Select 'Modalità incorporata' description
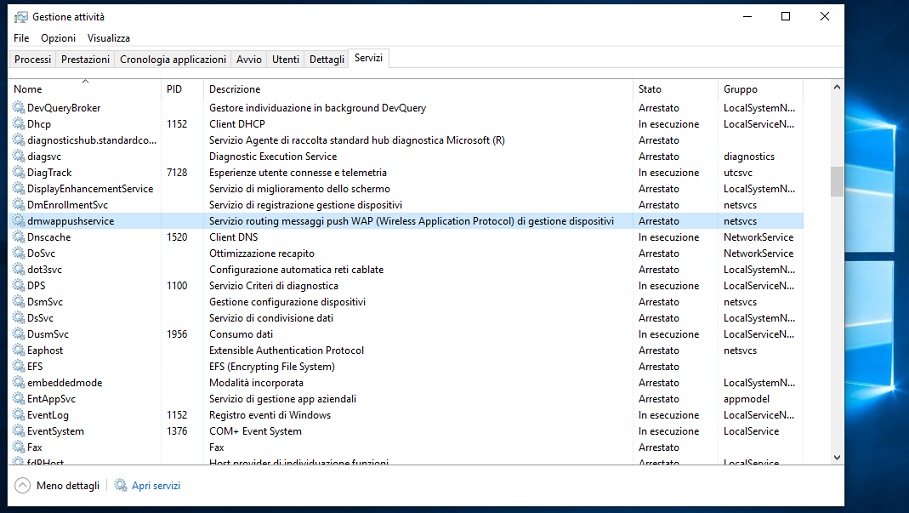Screen dimensions: 909x513 pyautogui.click(x=256, y=383)
